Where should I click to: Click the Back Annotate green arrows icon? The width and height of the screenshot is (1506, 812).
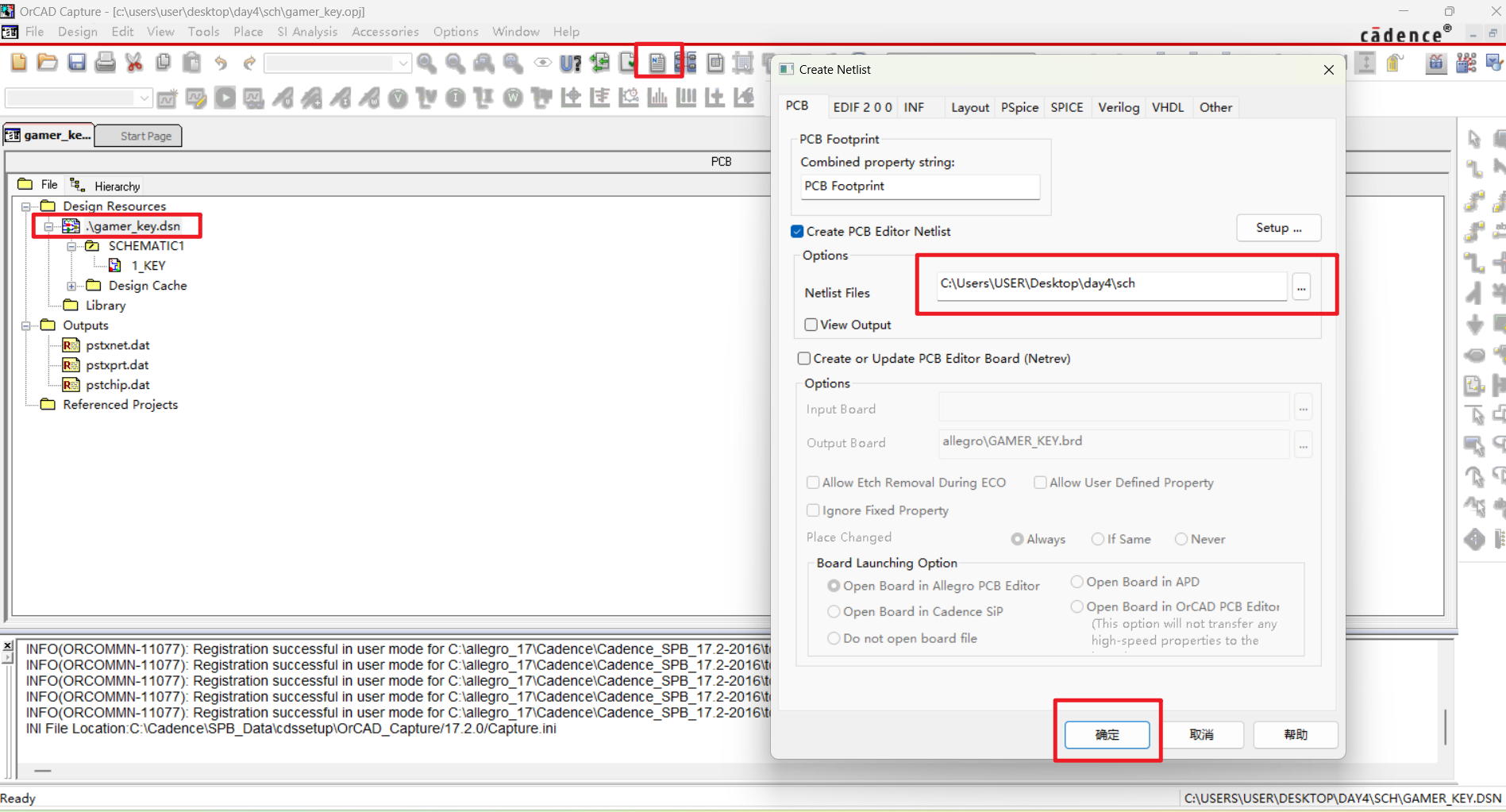600,63
